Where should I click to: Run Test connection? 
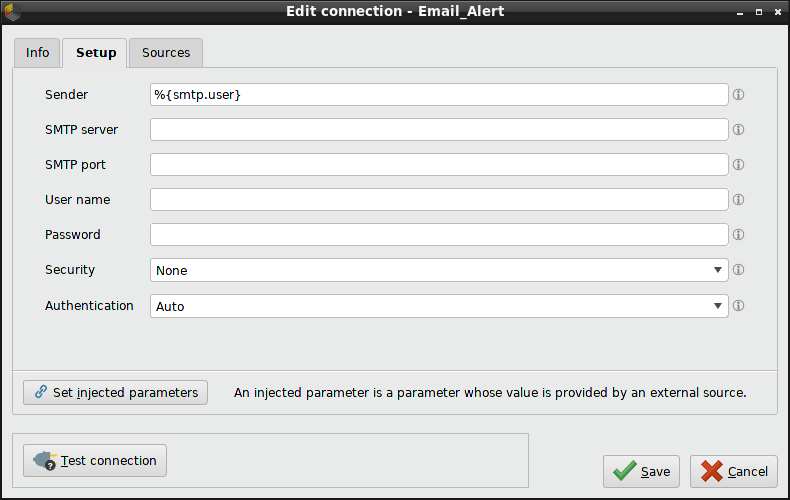click(x=95, y=461)
